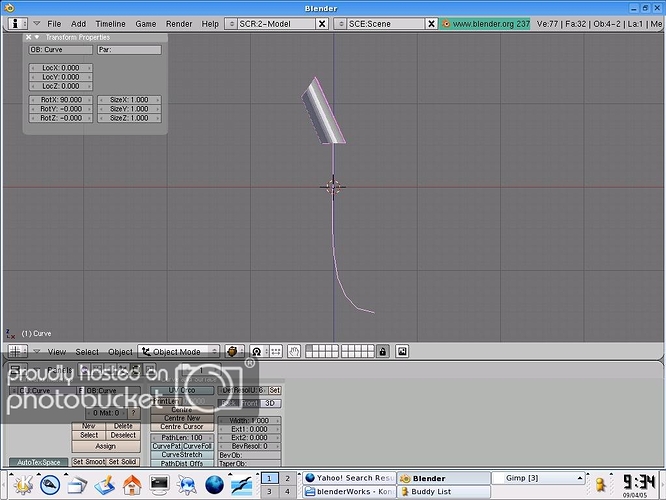Click the blue globe browser icon in taskbar

point(214,485)
